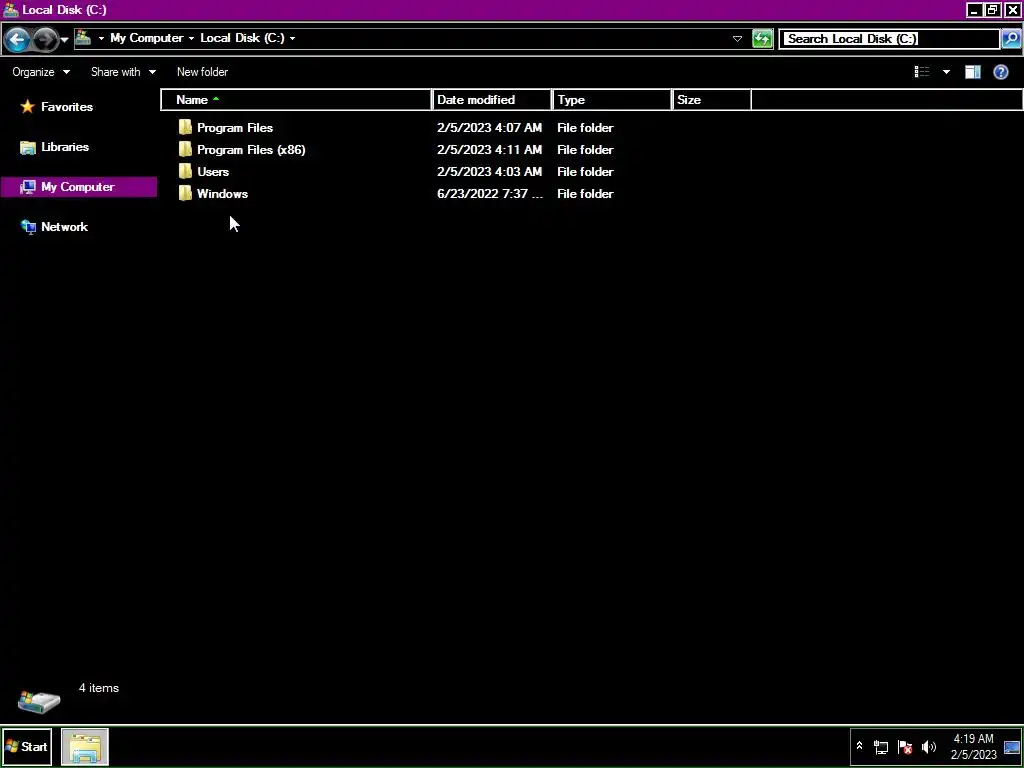This screenshot has height=768, width=1024.
Task: Click File folder type in Users row
Action: [x=585, y=172]
